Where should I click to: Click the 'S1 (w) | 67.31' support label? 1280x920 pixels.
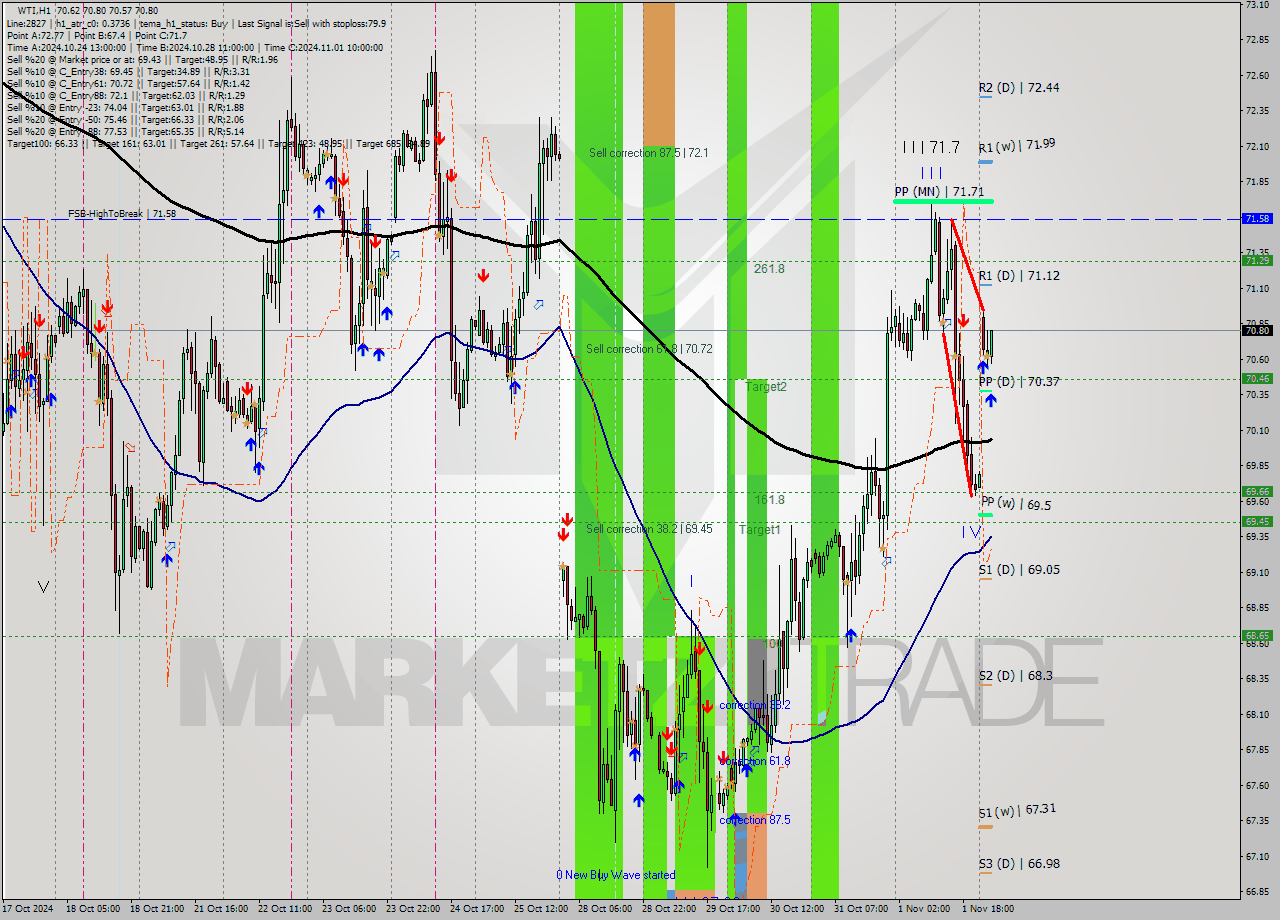tap(1017, 810)
